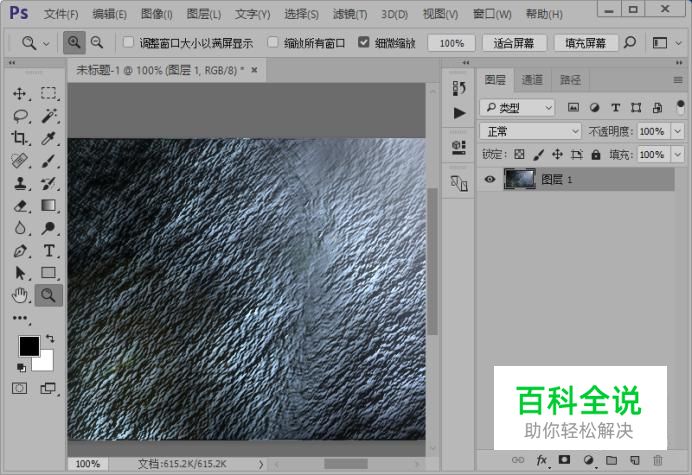Change the screen mode
692x475 pixels.
48,388
